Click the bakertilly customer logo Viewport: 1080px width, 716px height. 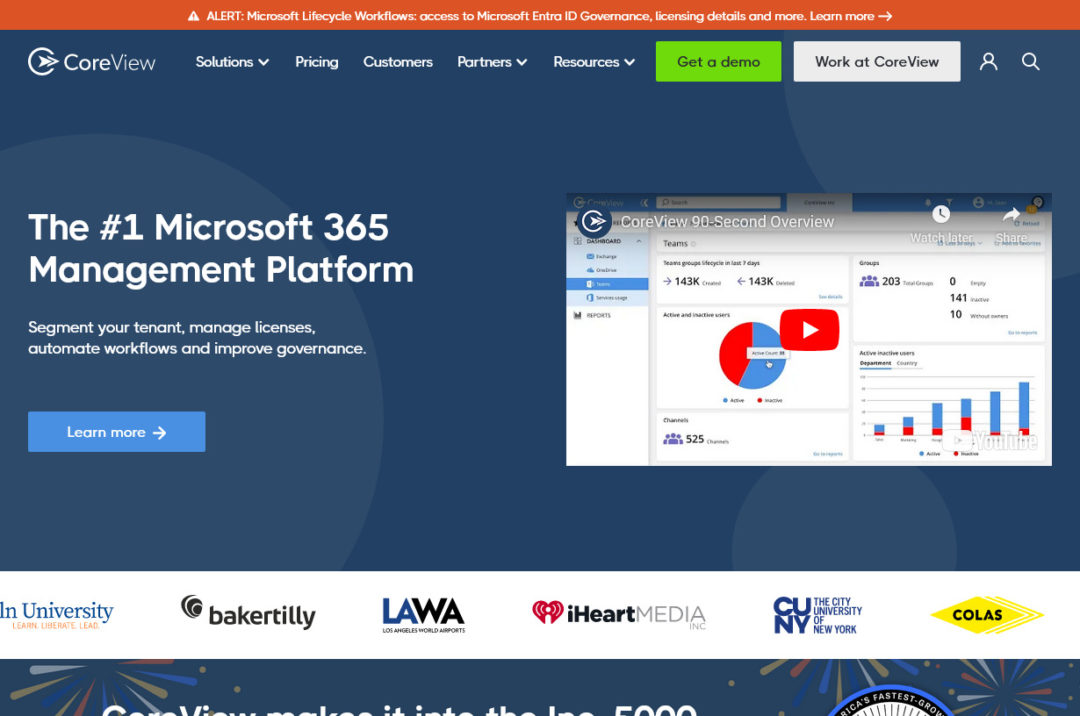(x=249, y=612)
